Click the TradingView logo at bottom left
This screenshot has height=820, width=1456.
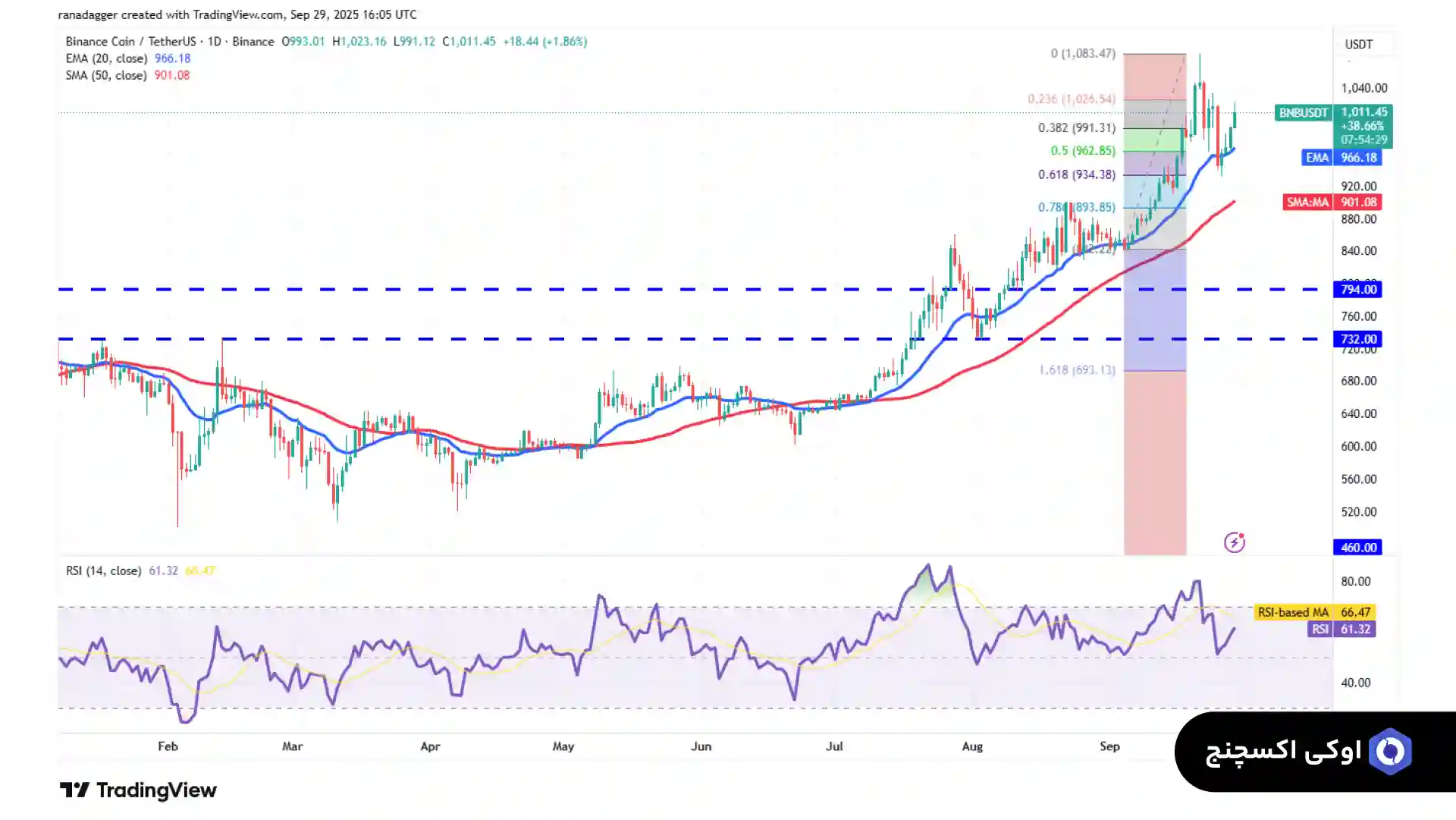(138, 790)
